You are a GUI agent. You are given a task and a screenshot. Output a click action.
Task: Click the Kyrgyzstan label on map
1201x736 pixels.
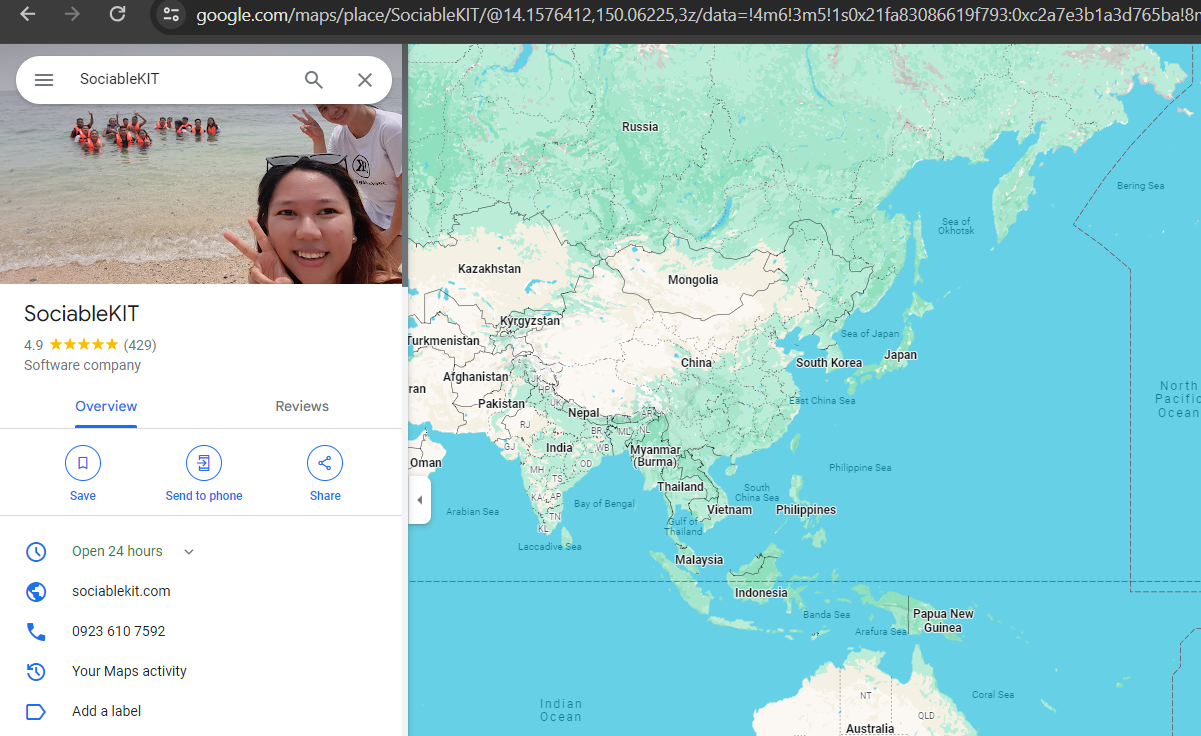tap(530, 321)
